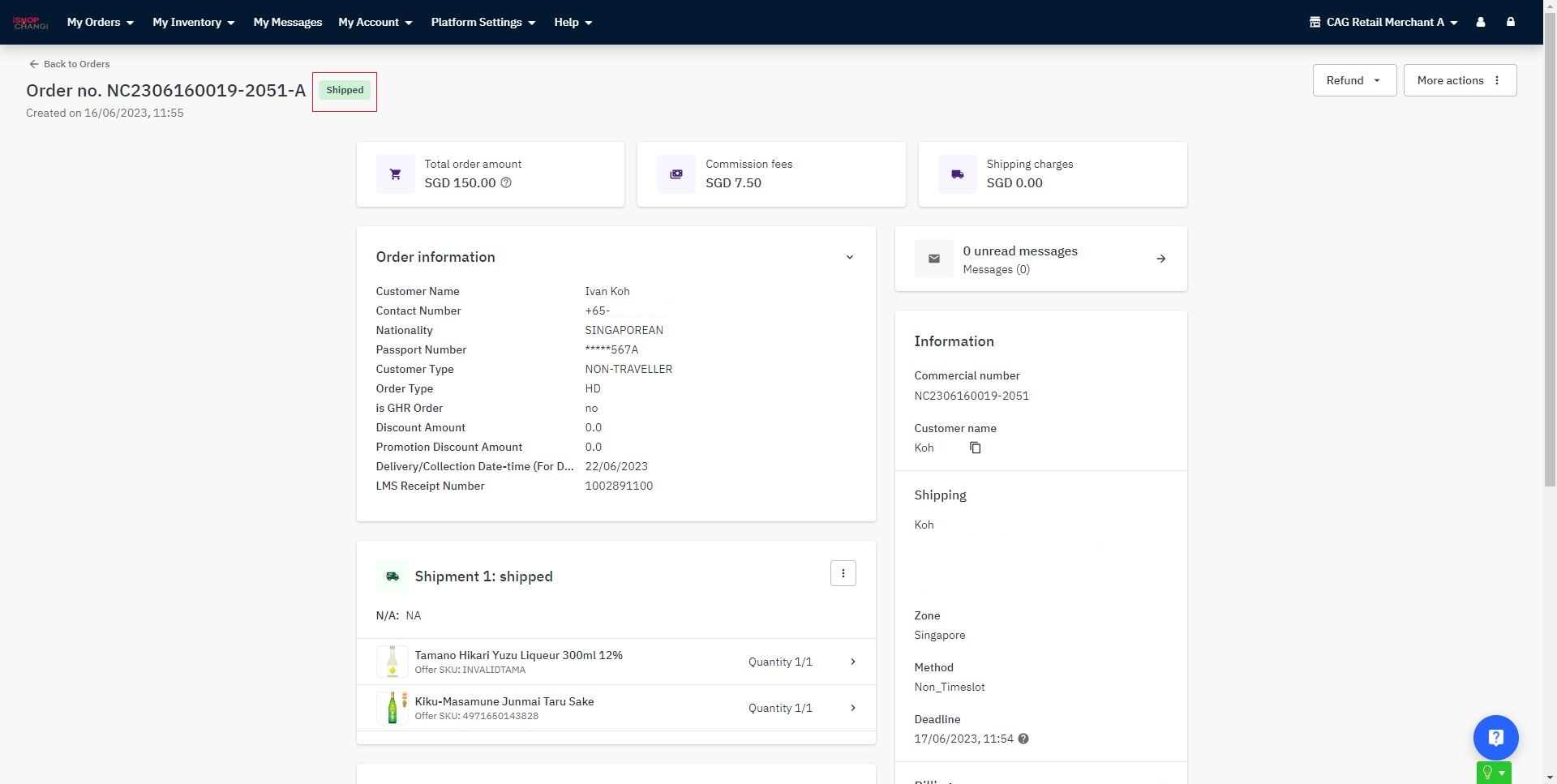Go to My Messages
The image size is (1557, 784).
coord(287,23)
